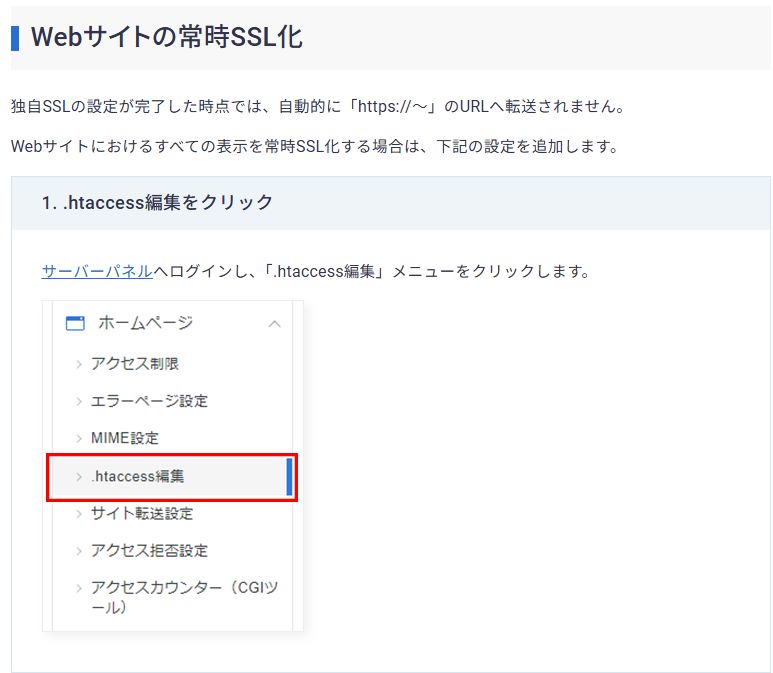Click the arrow beside アクセス制限
The width and height of the screenshot is (773, 673).
pyautogui.click(x=79, y=364)
